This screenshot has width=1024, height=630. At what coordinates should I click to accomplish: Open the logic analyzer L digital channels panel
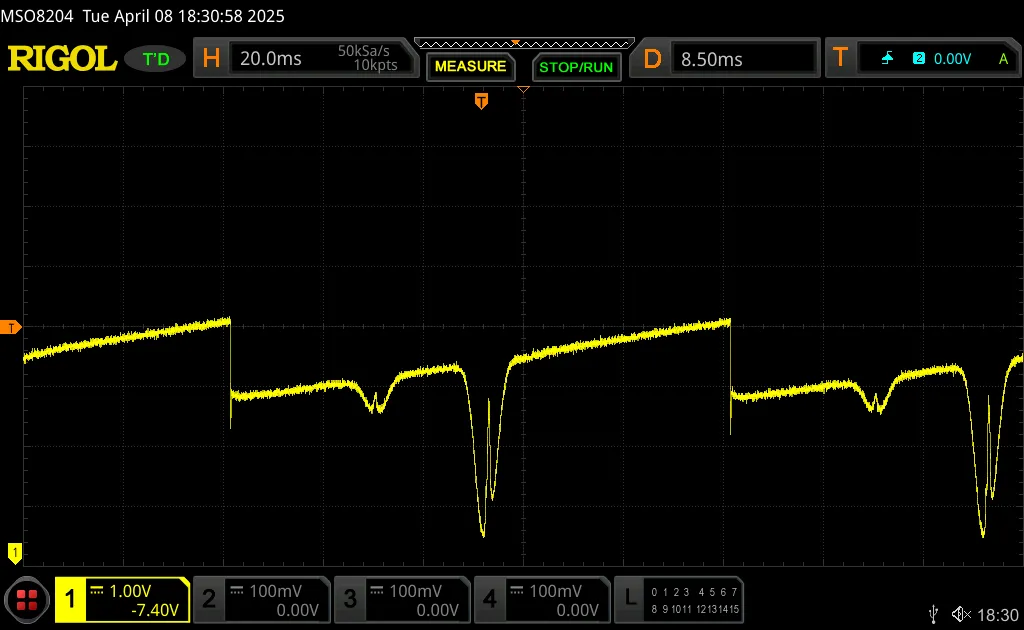(x=679, y=599)
